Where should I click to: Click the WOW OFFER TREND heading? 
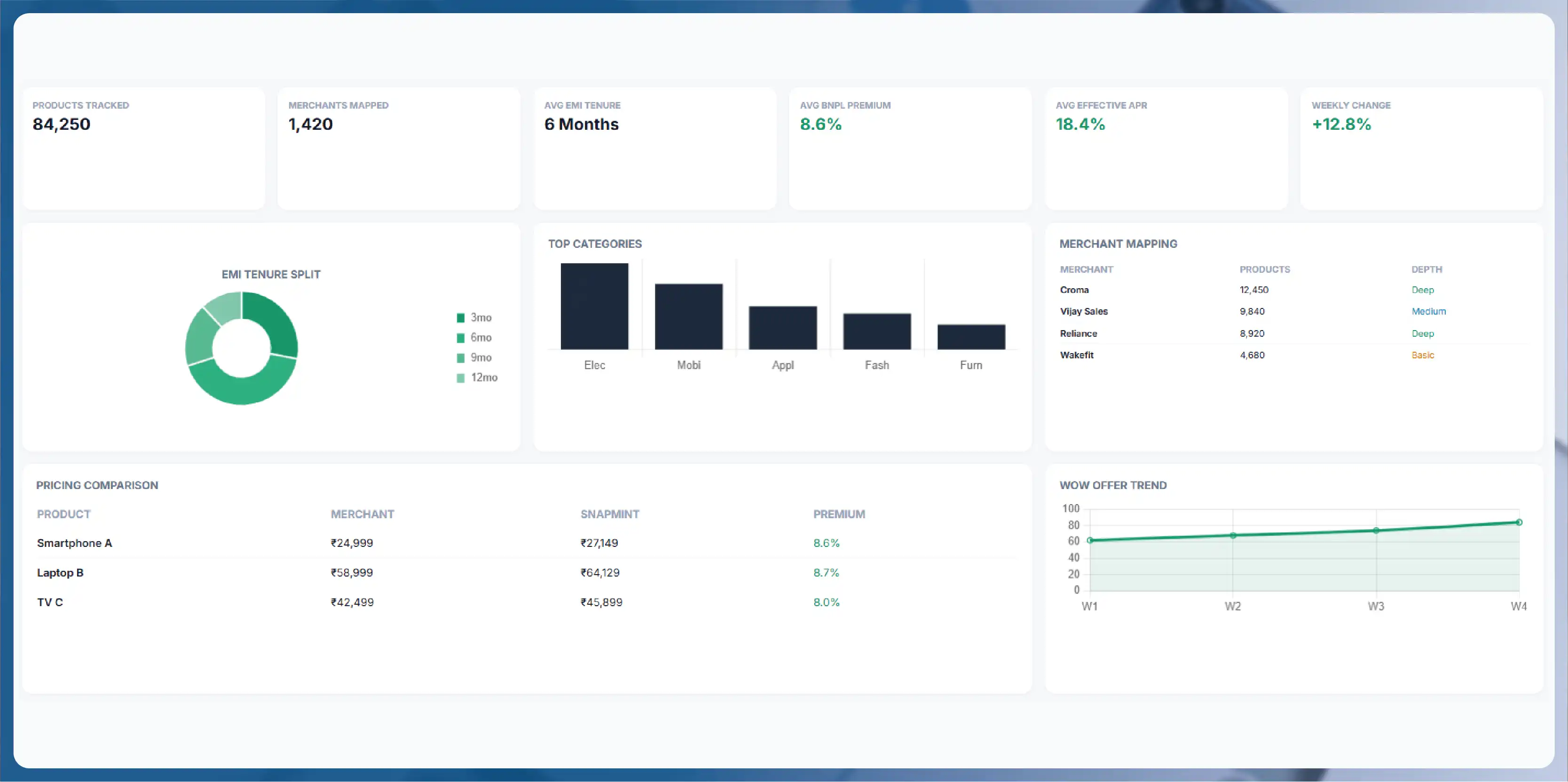point(1113,486)
